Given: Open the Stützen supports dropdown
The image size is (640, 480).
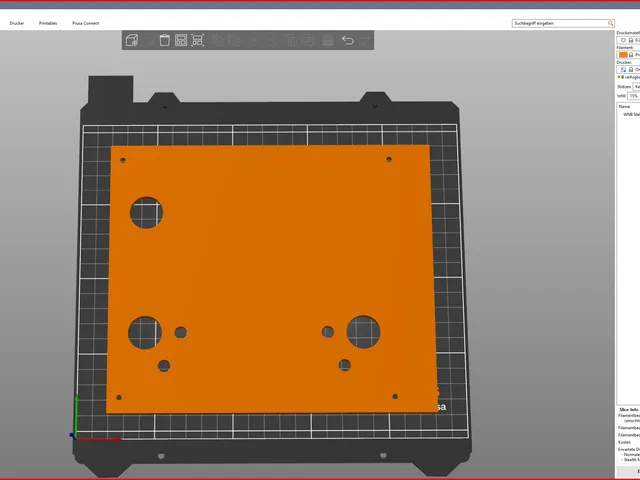Looking at the screenshot, I should tap(636, 87).
